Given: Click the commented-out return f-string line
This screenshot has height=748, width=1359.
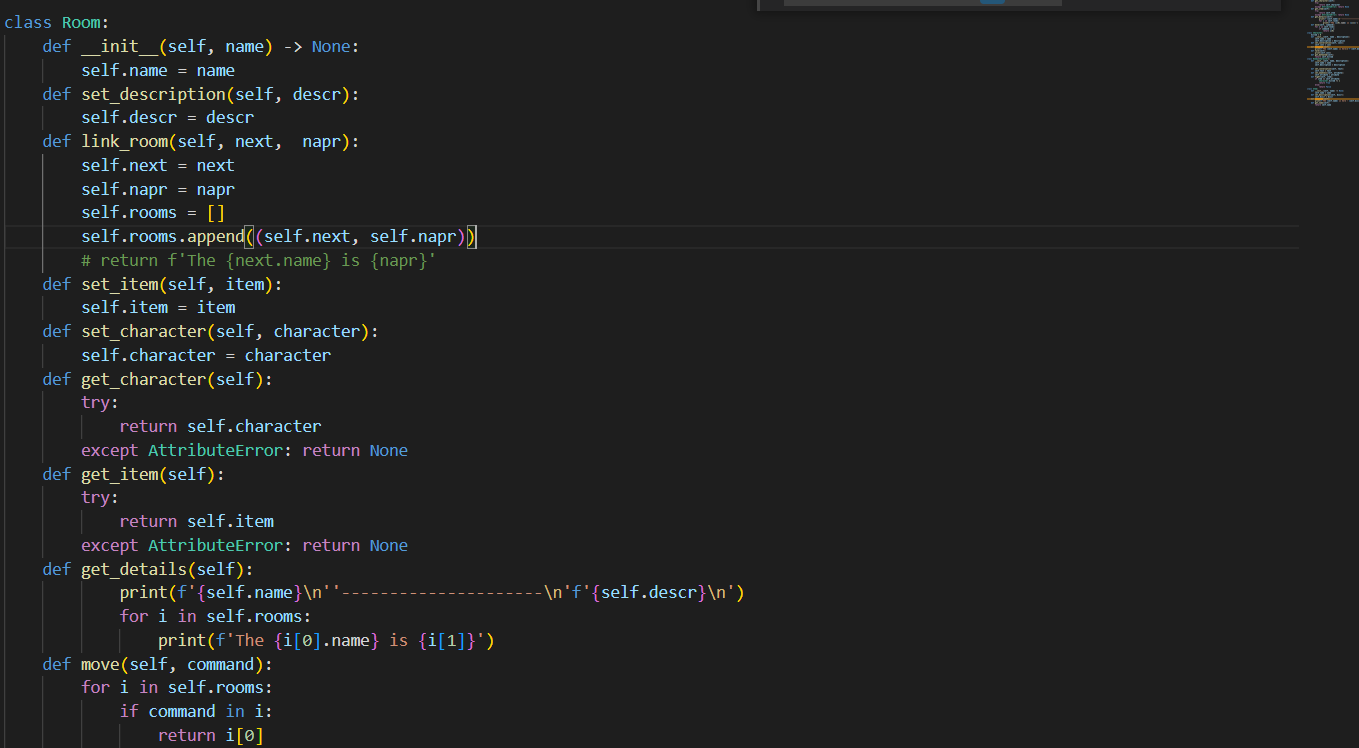Looking at the screenshot, I should coord(258,259).
